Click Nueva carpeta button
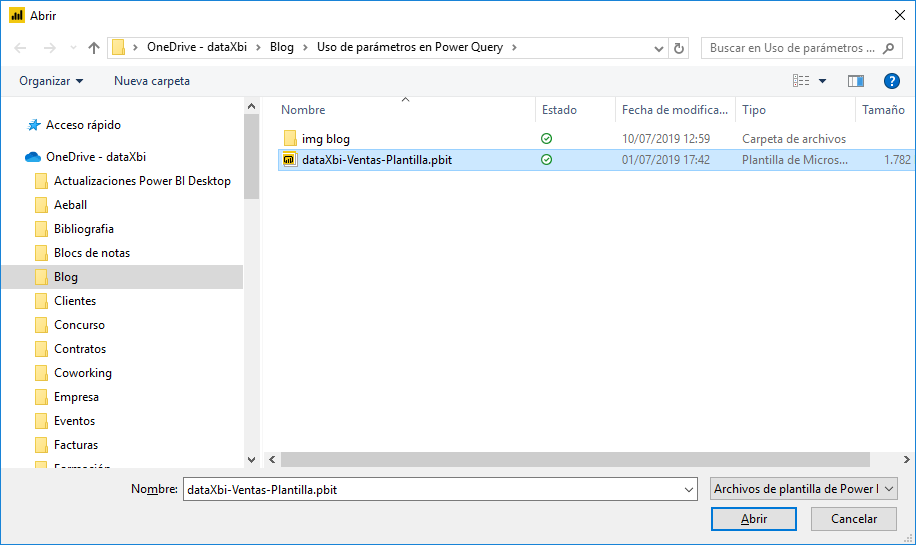 point(152,81)
